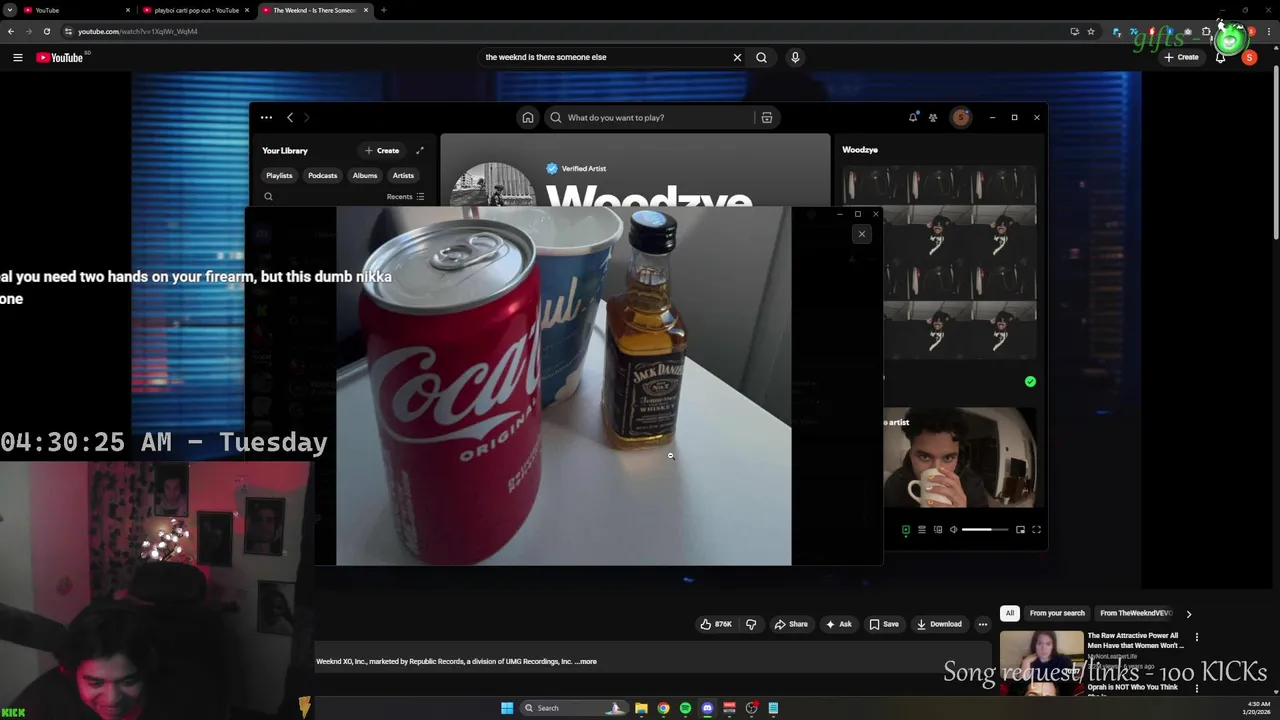Filter Spotify library by Albums
The image size is (1280, 720).
pyautogui.click(x=364, y=175)
